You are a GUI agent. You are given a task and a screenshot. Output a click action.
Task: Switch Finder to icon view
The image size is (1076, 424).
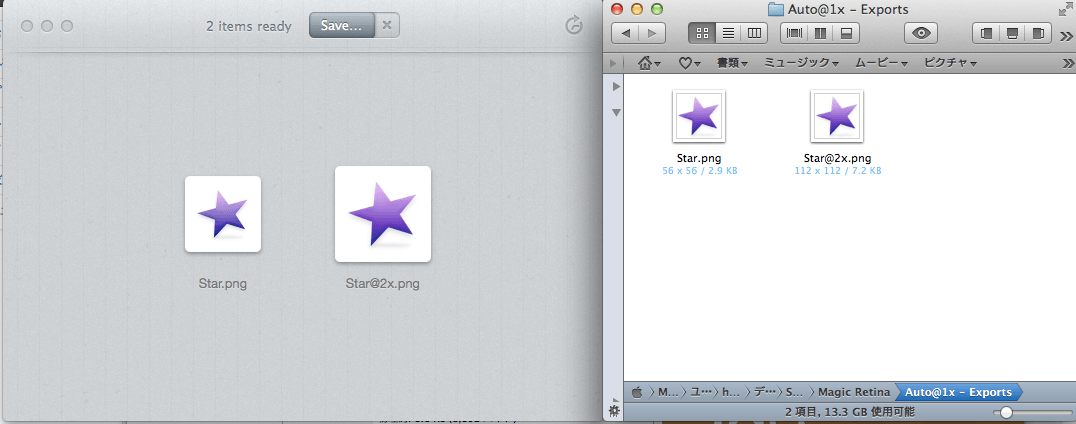[702, 33]
